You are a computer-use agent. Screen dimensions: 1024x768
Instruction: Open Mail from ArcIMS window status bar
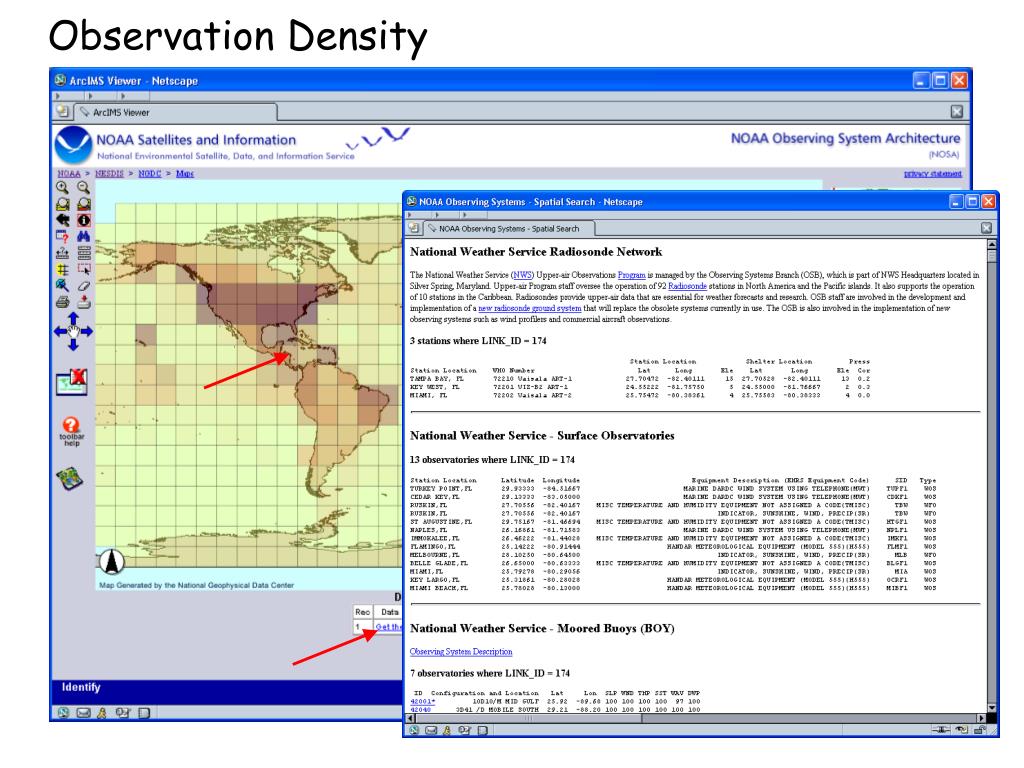tap(83, 712)
